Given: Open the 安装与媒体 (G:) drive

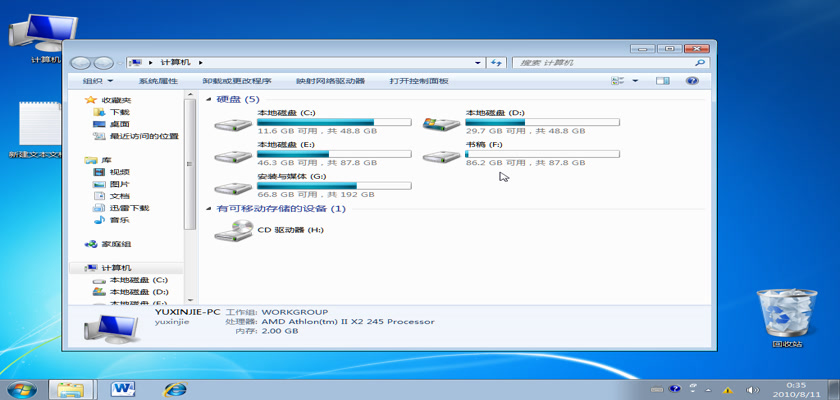Looking at the screenshot, I should (233, 186).
